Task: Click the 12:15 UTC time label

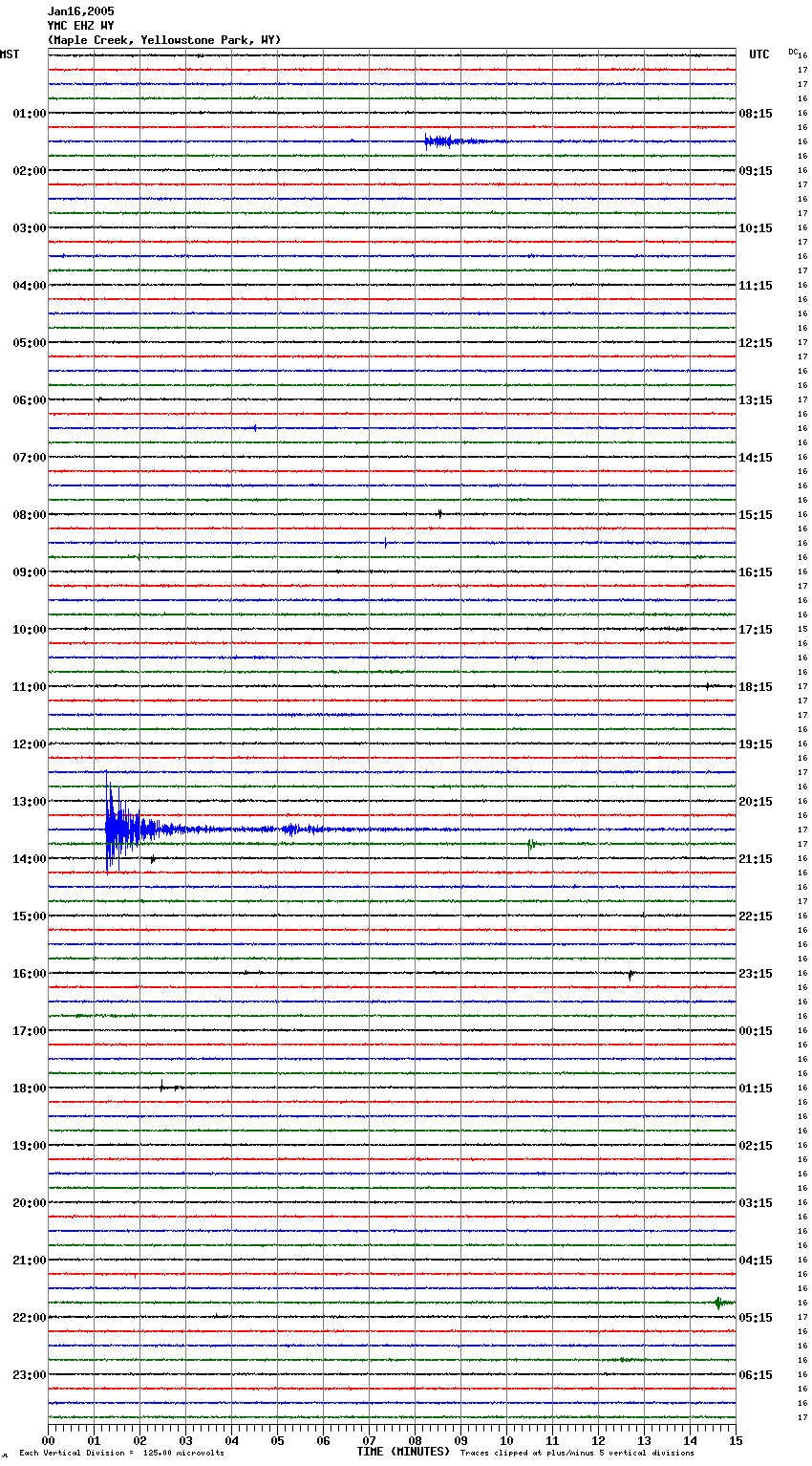Action: coord(756,343)
